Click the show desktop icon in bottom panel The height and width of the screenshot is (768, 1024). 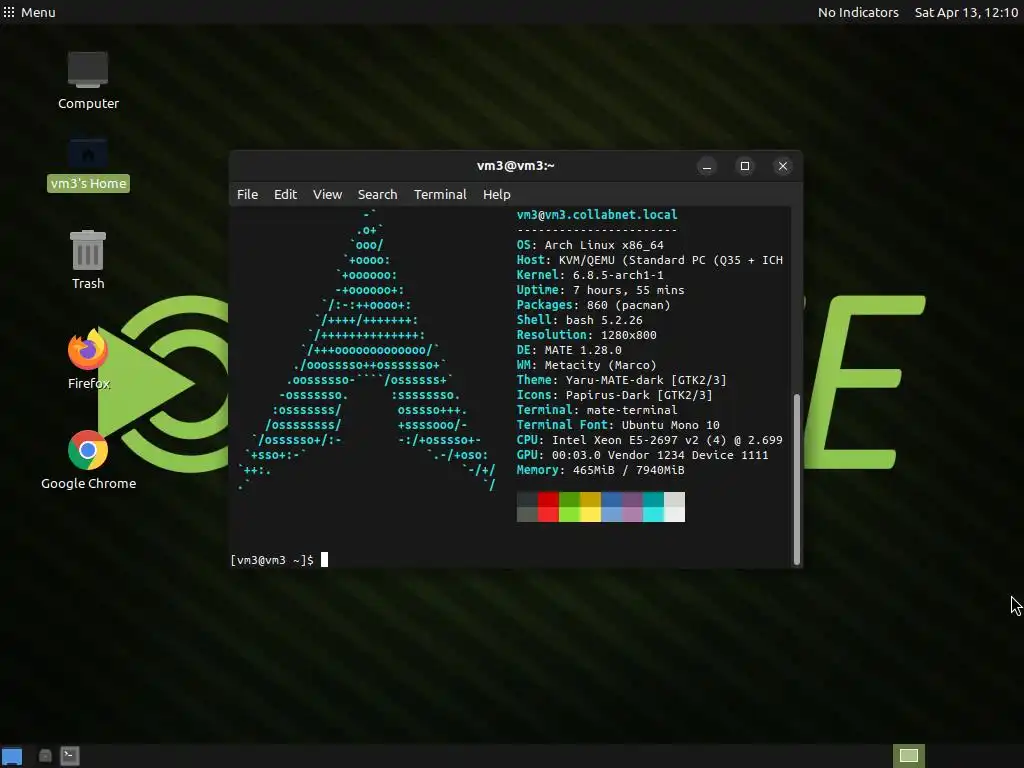click(12, 756)
